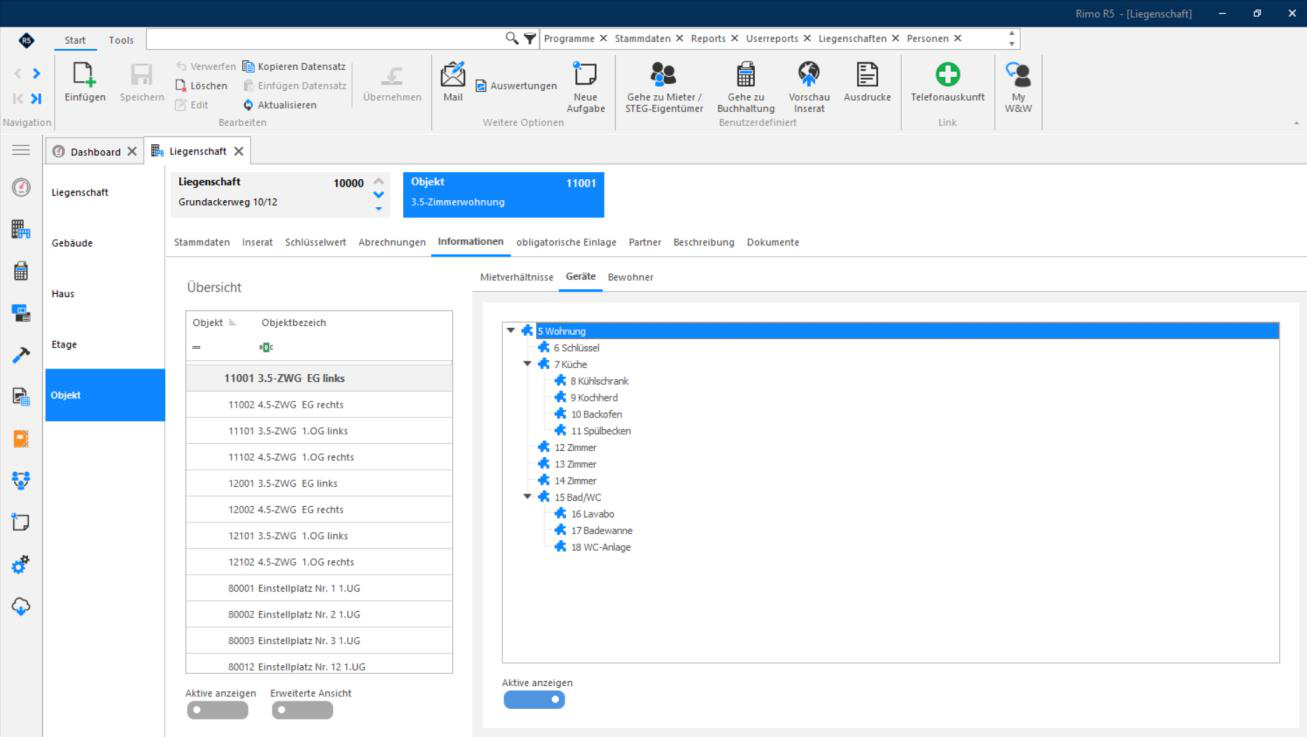Switch to the Mietverhältnisse subtab
The image size is (1307, 737).
[517, 277]
